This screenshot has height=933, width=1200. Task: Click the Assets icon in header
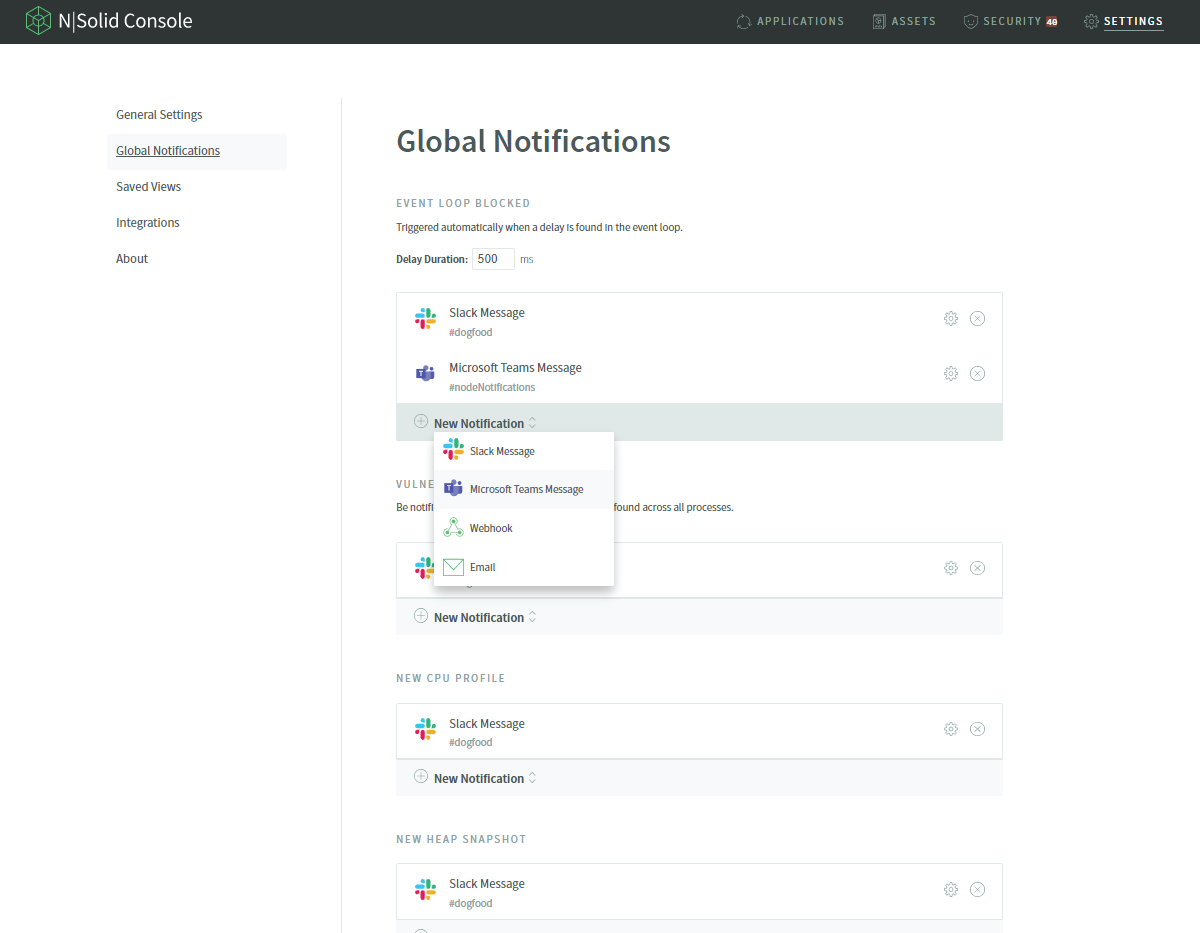point(879,21)
